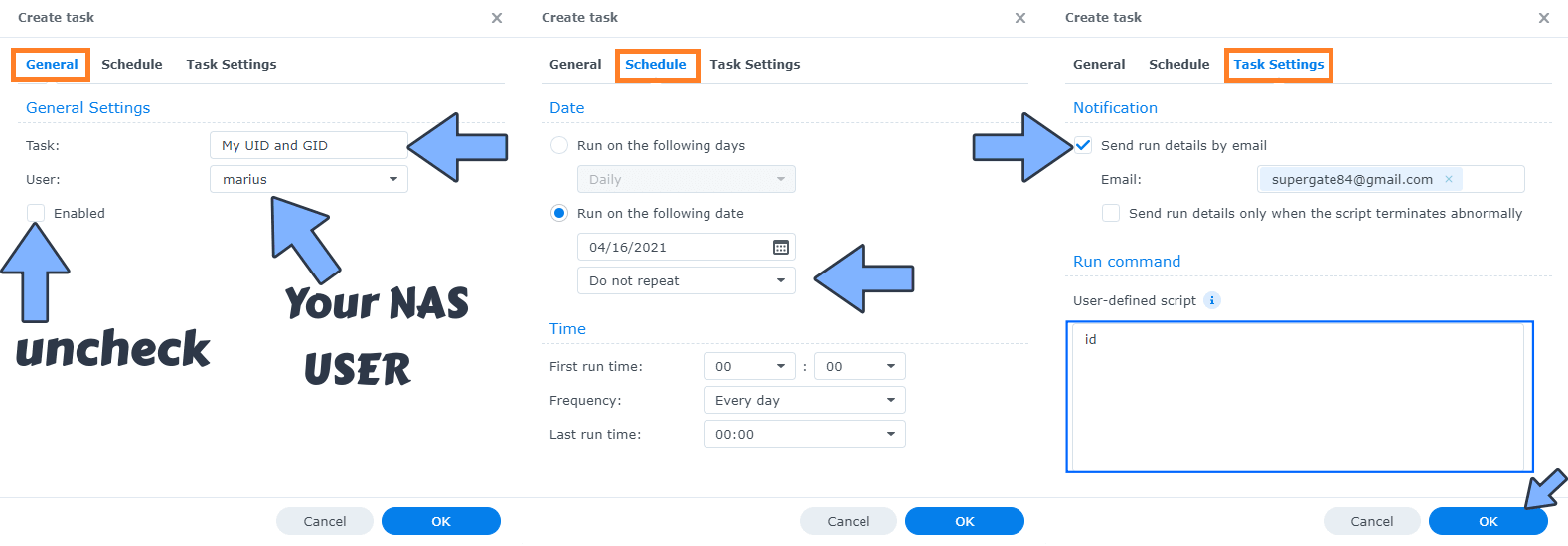
Task: Remove the supergate84@gmail.com email tag
Action: coord(1449,179)
